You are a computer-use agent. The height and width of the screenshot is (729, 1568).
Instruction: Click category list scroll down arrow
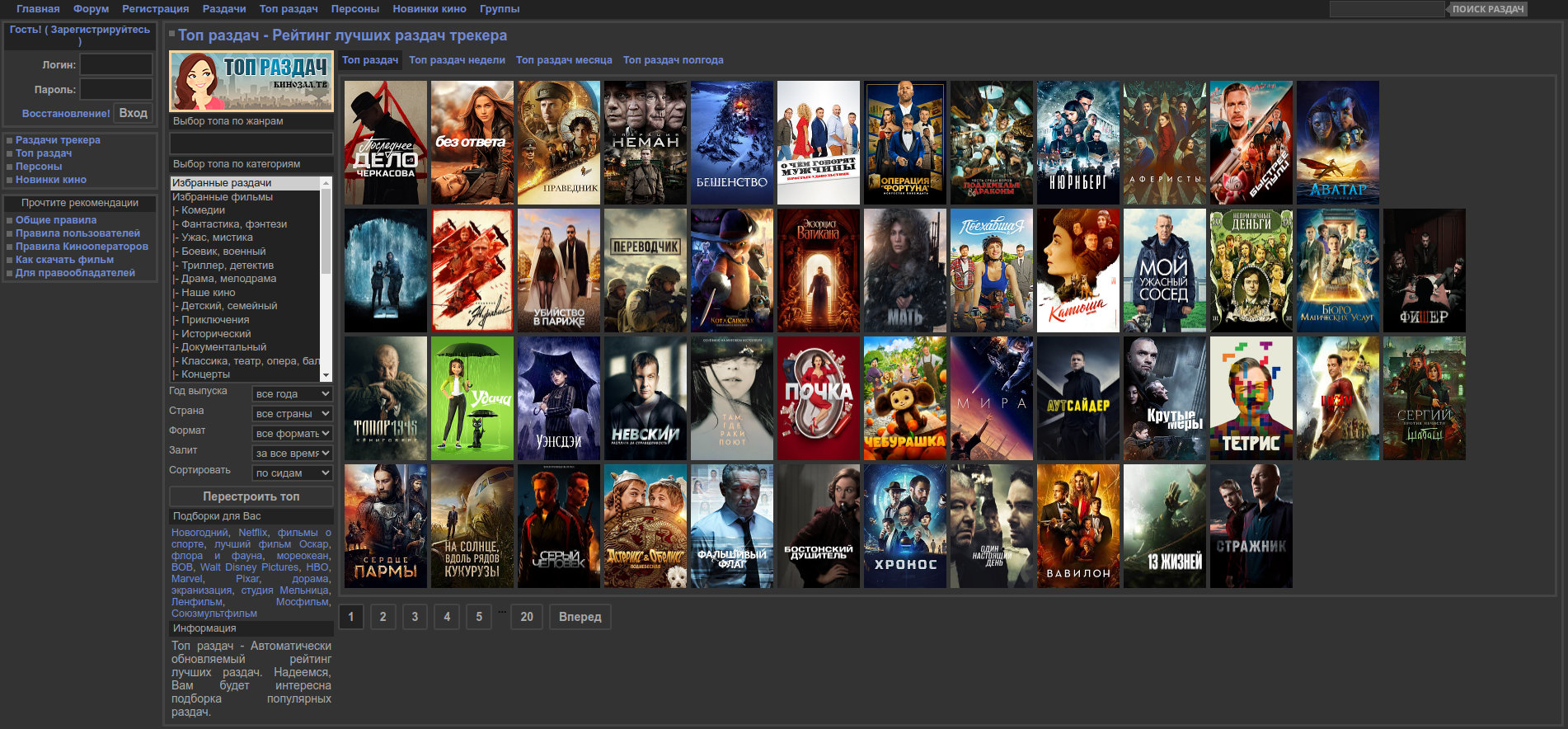[x=326, y=375]
